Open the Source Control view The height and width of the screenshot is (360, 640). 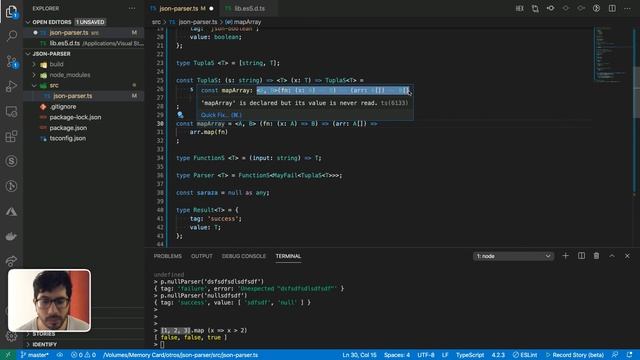pyautogui.click(x=11, y=61)
